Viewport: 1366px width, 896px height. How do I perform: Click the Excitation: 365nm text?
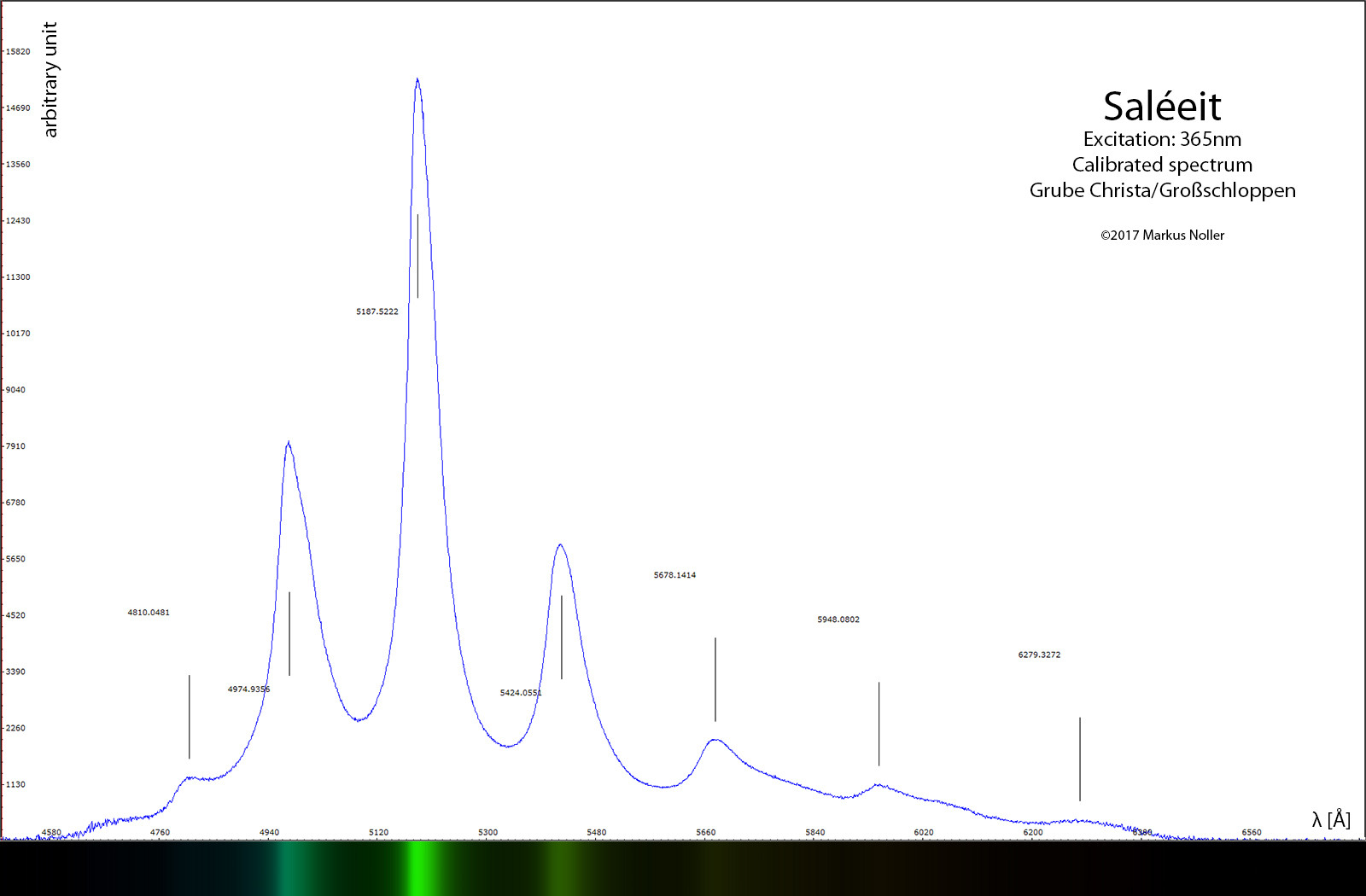pyautogui.click(x=1162, y=139)
